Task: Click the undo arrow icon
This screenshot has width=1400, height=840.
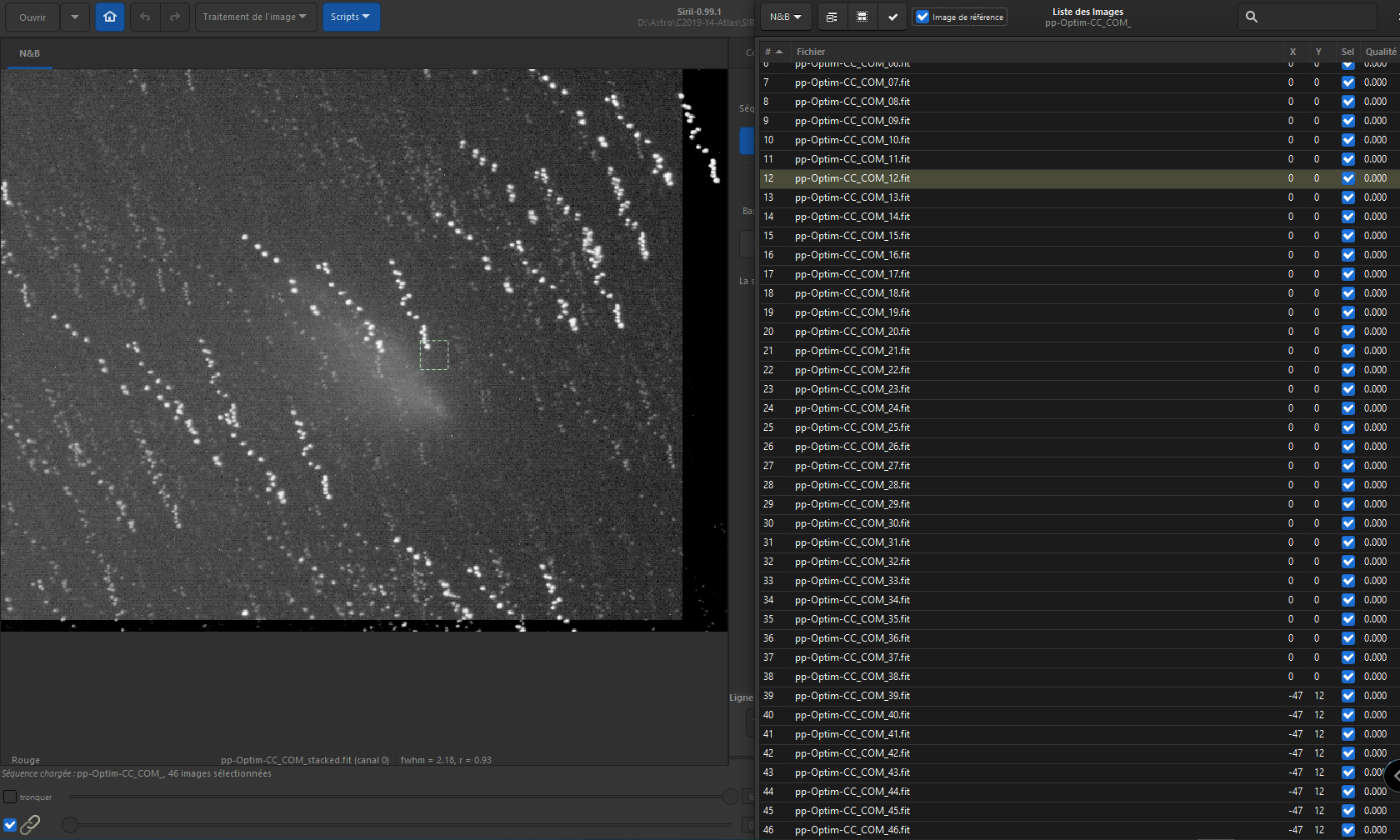Action: [x=145, y=17]
